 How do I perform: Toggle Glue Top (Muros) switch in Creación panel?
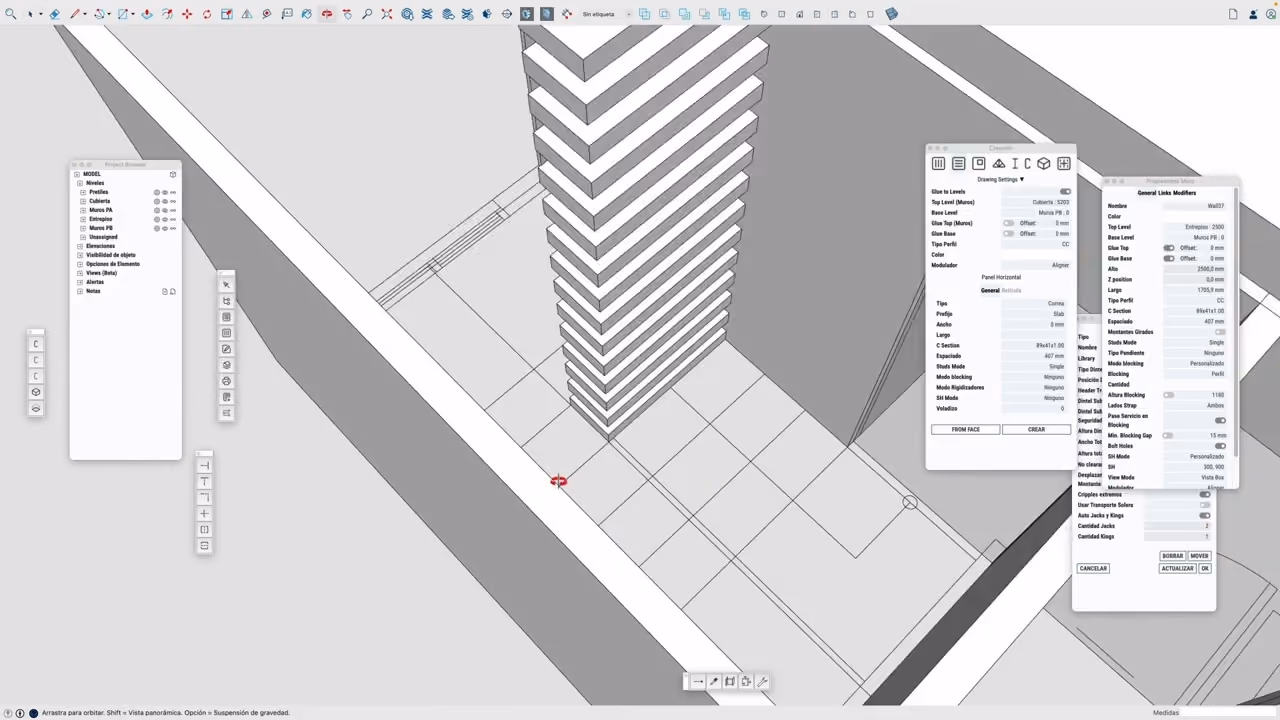[1009, 223]
